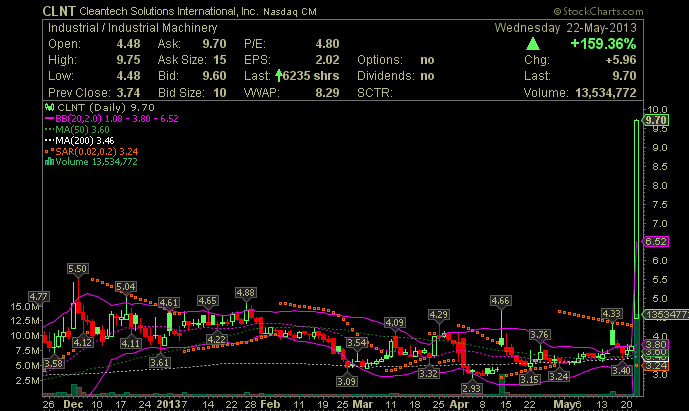Click the 3.54 price label
The width and height of the screenshot is (689, 411).
pos(356,342)
